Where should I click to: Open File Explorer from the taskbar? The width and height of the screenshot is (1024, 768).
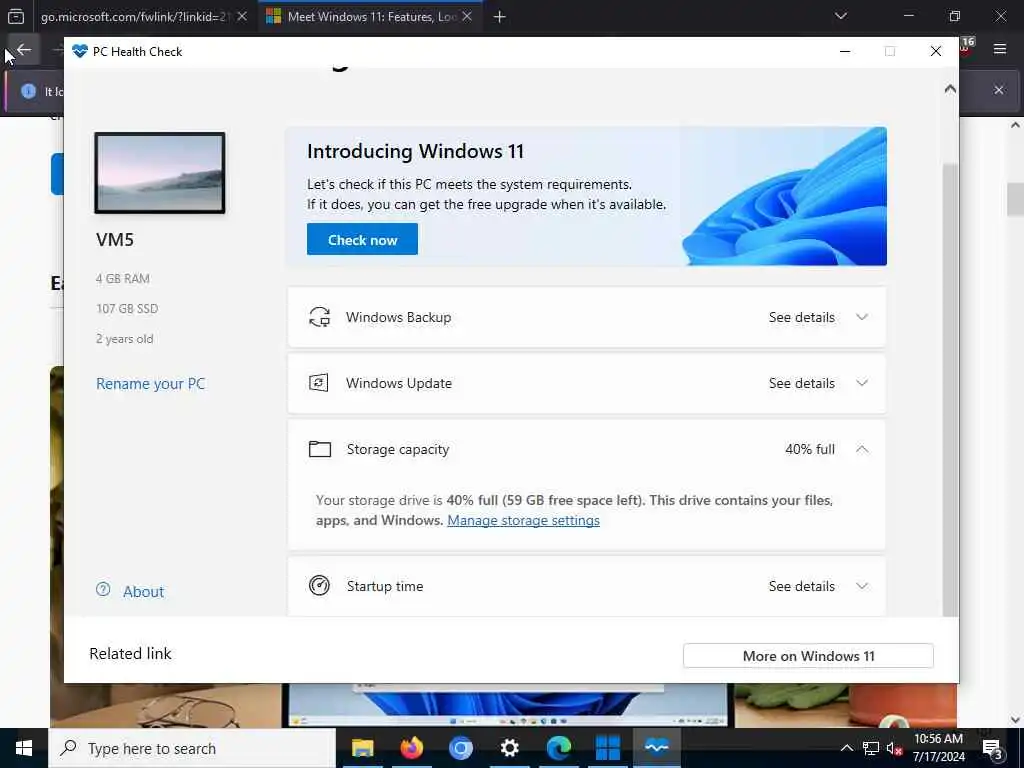(x=362, y=748)
